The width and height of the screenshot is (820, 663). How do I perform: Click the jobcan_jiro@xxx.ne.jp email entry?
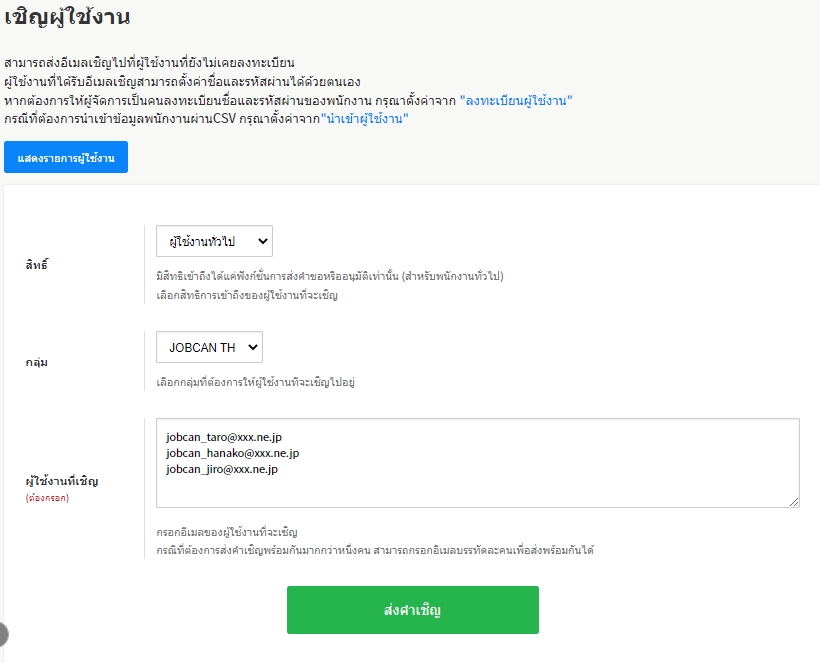pos(222,469)
